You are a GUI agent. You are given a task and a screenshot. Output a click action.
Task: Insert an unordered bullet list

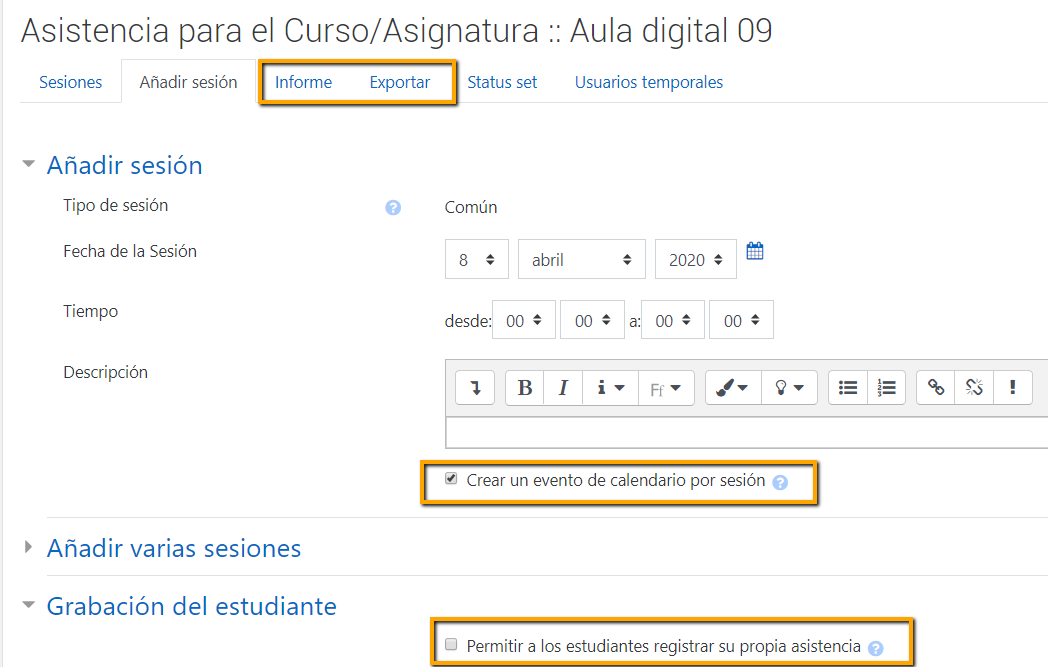point(847,388)
